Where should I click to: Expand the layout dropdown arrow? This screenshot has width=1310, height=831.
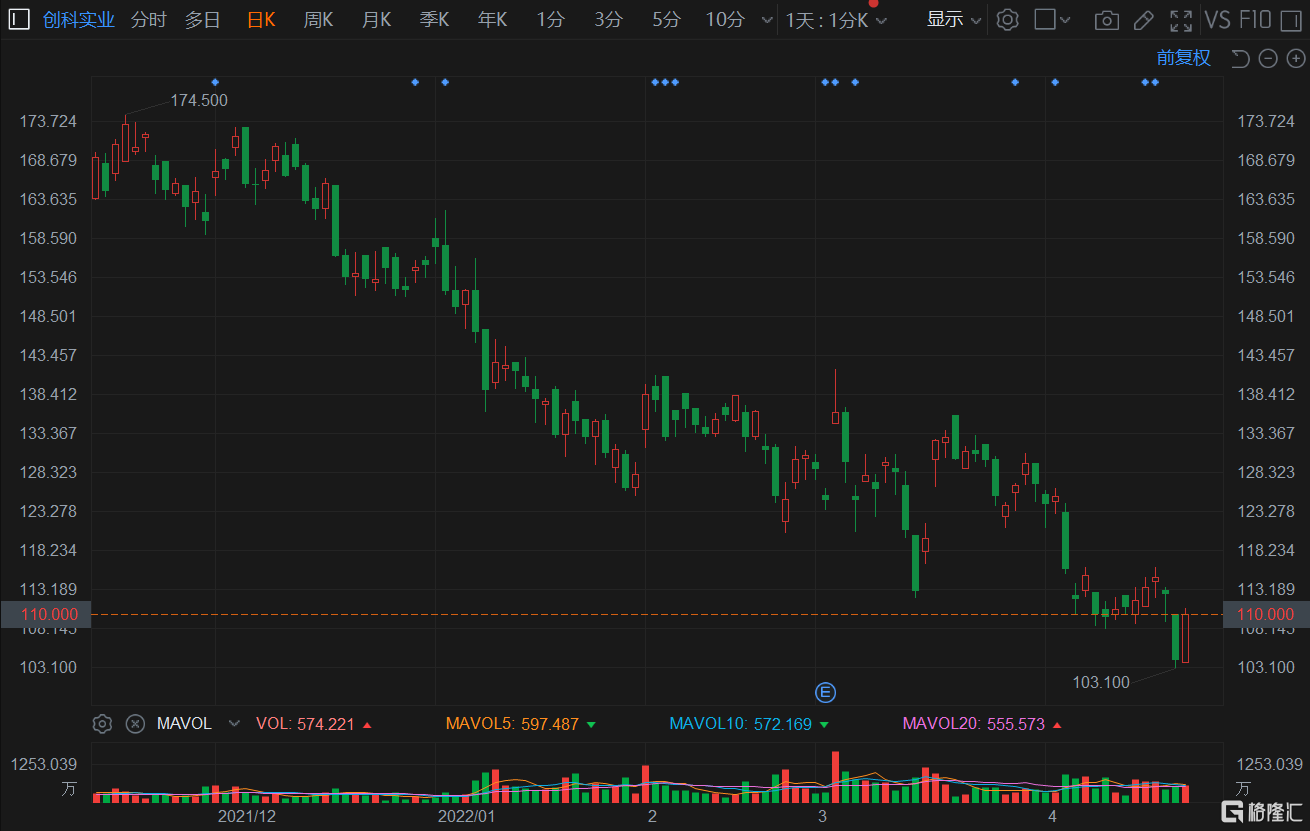click(1065, 19)
